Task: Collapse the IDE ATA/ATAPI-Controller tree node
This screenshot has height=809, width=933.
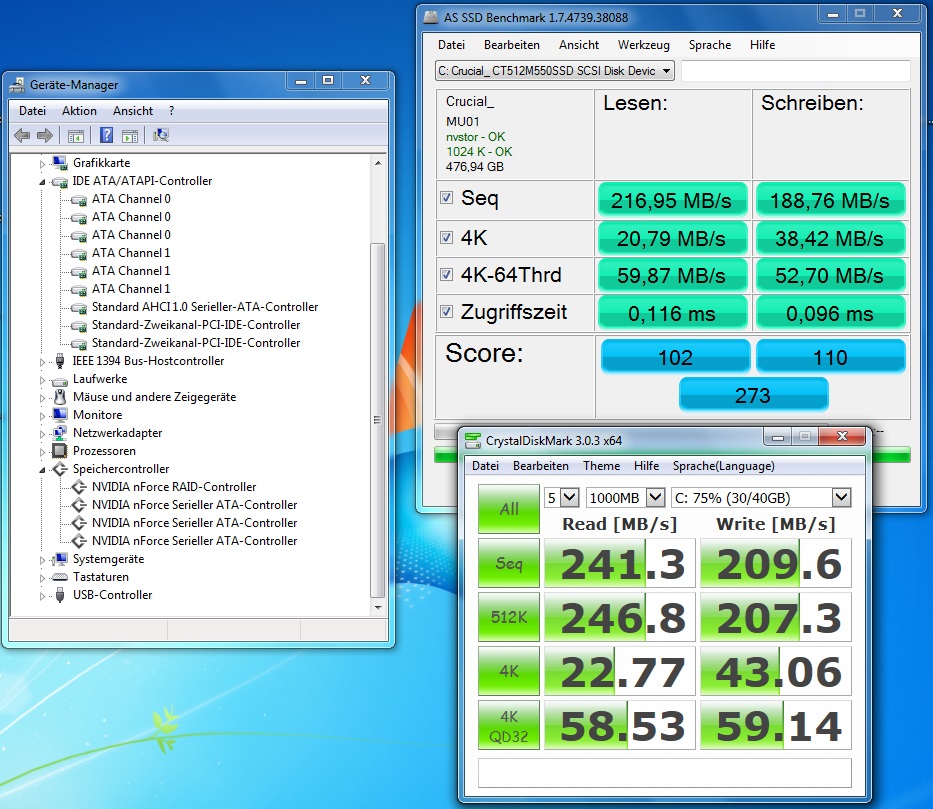Action: [x=42, y=182]
